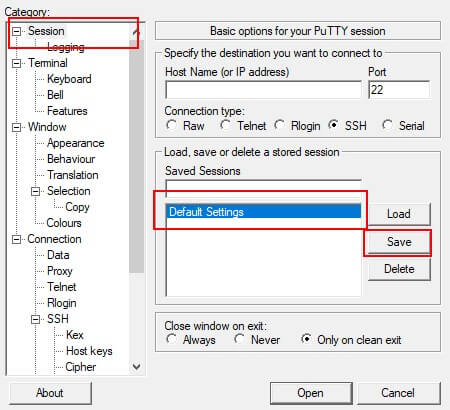The width and height of the screenshot is (450, 410).
Task: Collapse the Selection tree node
Action: coord(35,191)
